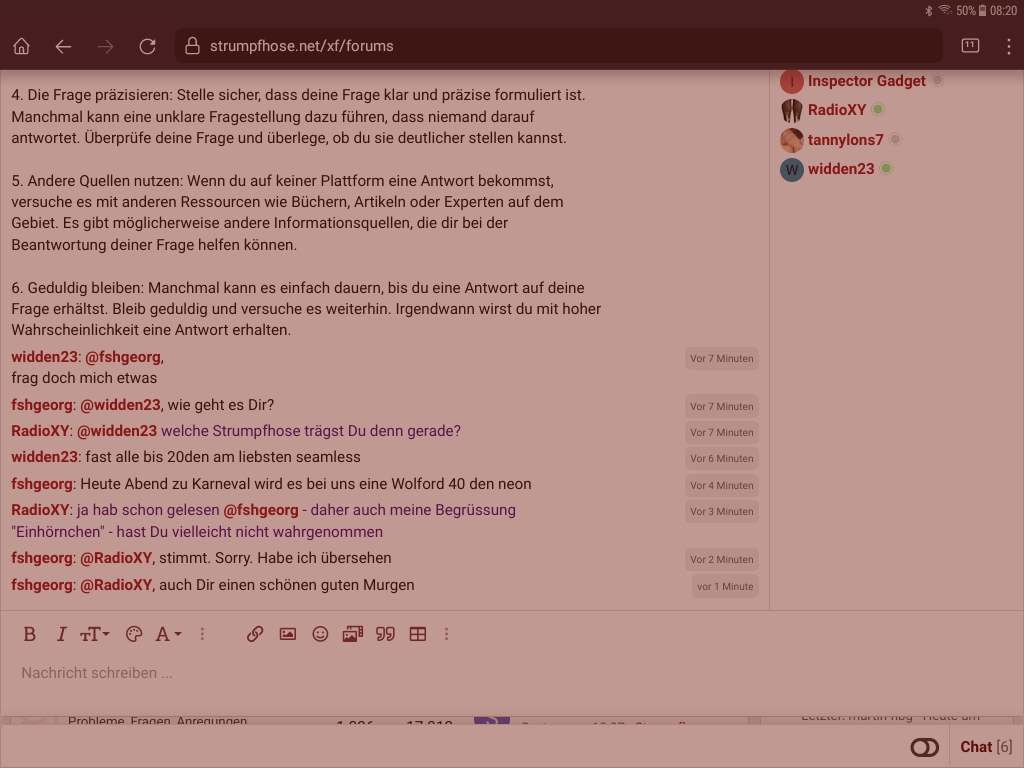Insert a quote block
Viewport: 1024px width, 768px height.
pos(385,634)
